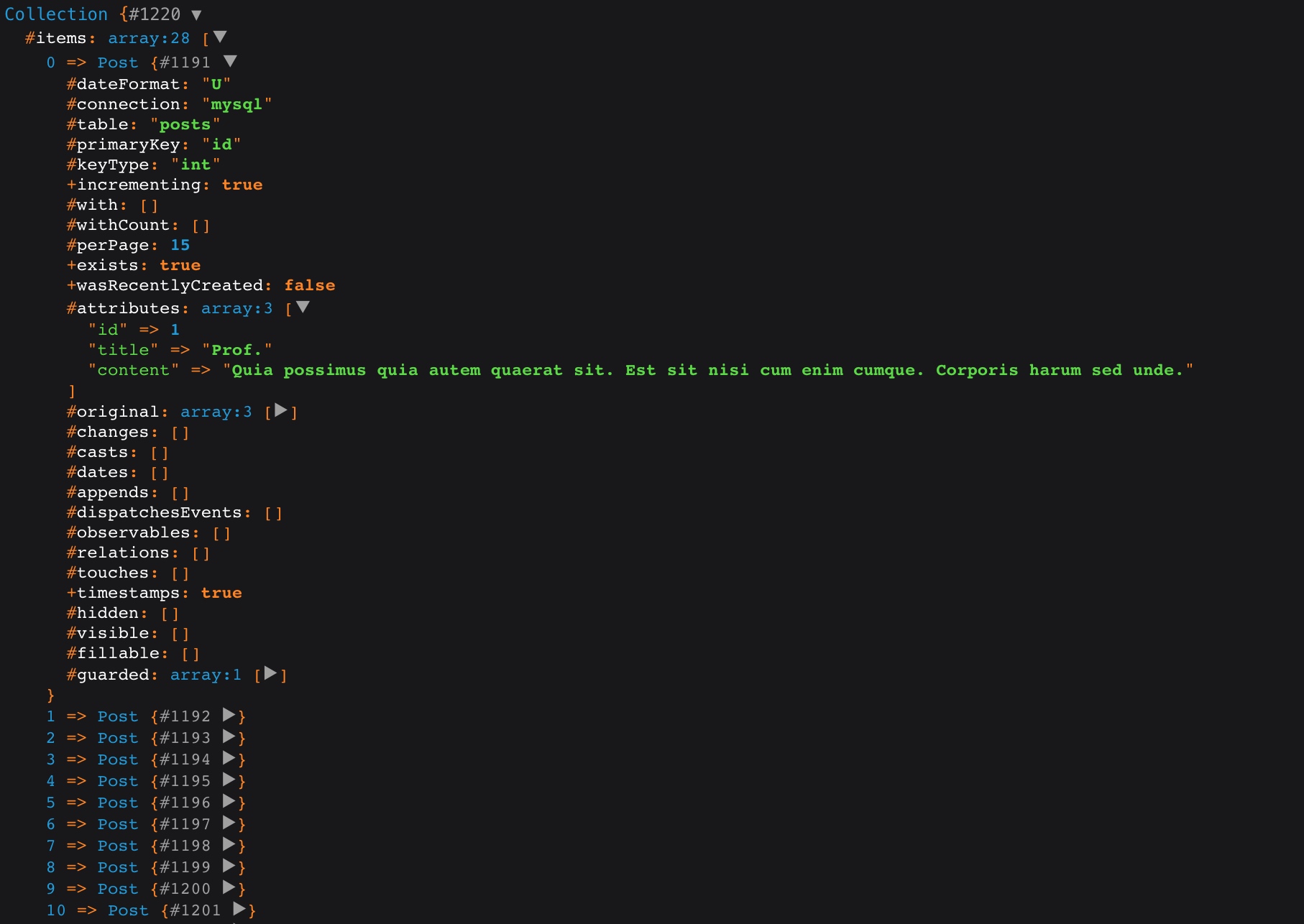Screen dimensions: 1304x924
Task: Expand Post {#1198 entry
Action: [229, 844]
